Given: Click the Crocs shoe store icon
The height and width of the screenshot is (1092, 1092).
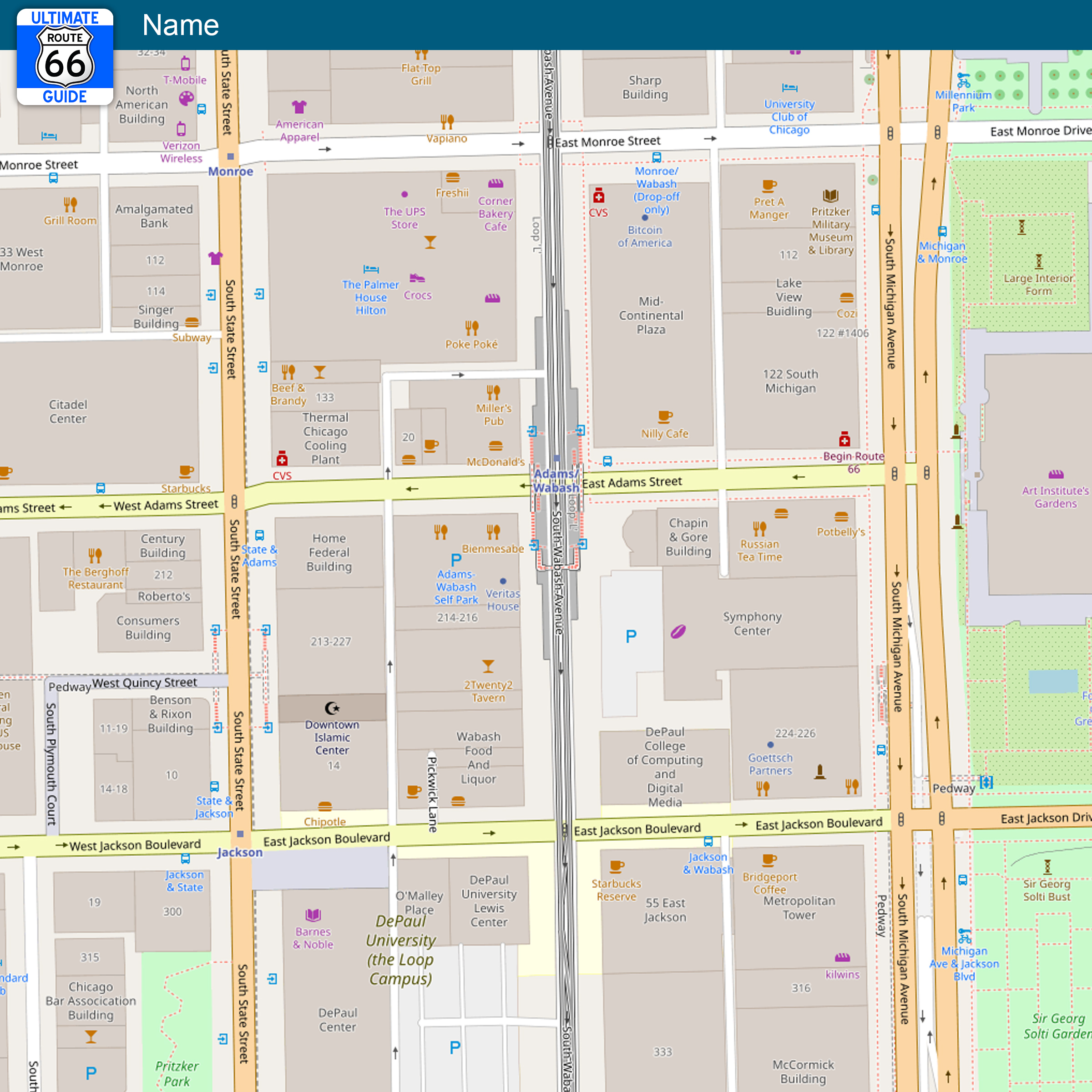Looking at the screenshot, I should tap(417, 278).
